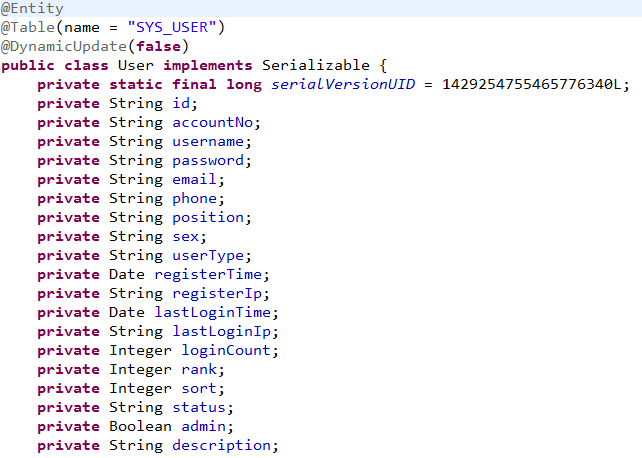The width and height of the screenshot is (642, 458).
Task: Click the lastLoginTime field name
Action: (x=212, y=312)
